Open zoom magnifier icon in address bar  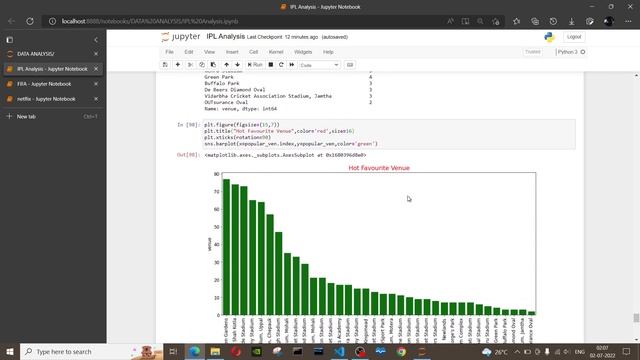click(x=480, y=21)
